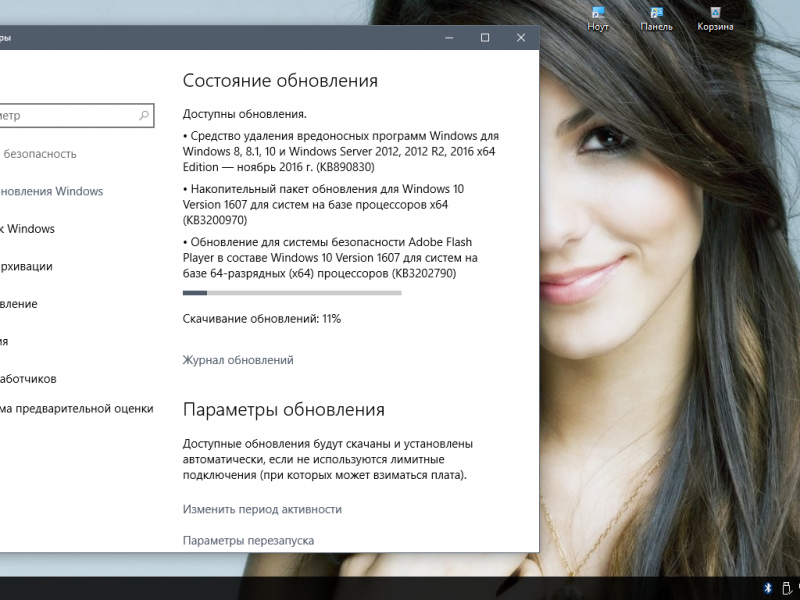Open the Ноут desktop shortcut
The image size is (800, 600).
click(597, 19)
